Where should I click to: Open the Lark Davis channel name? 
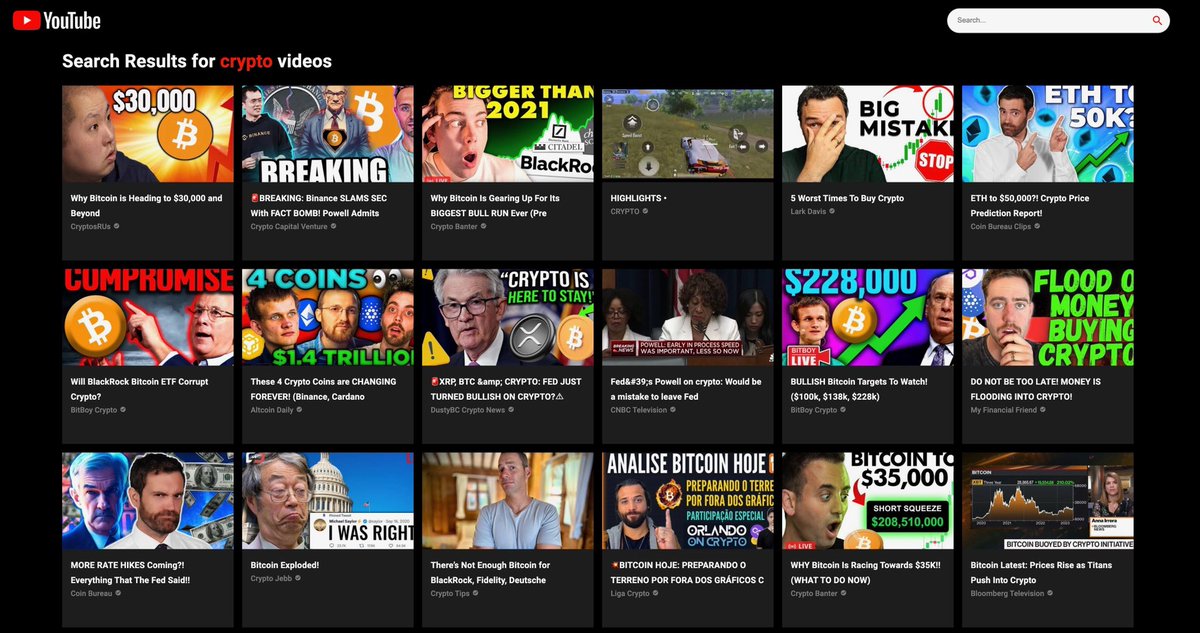click(810, 211)
